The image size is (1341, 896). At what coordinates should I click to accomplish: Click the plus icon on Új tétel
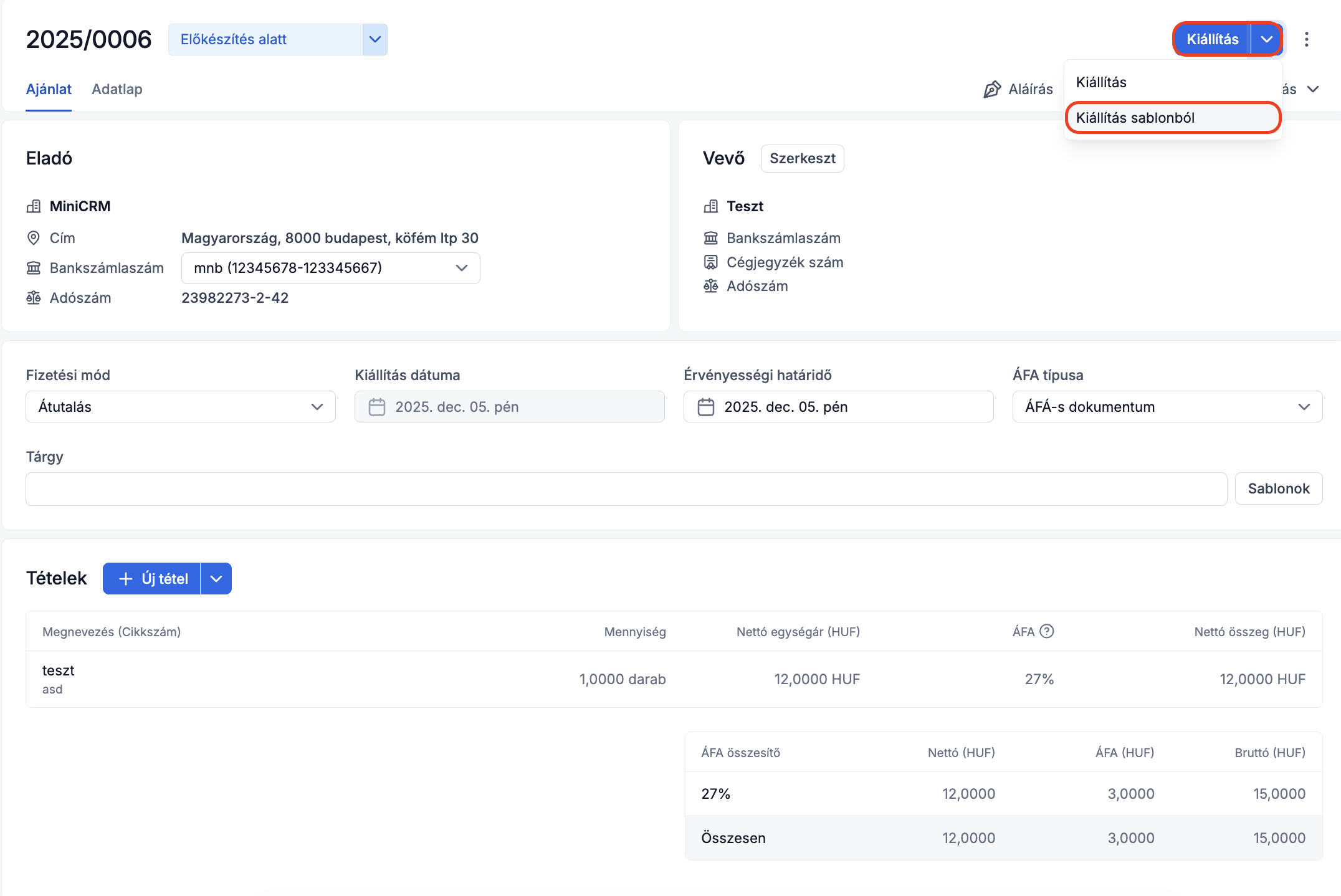tap(126, 579)
